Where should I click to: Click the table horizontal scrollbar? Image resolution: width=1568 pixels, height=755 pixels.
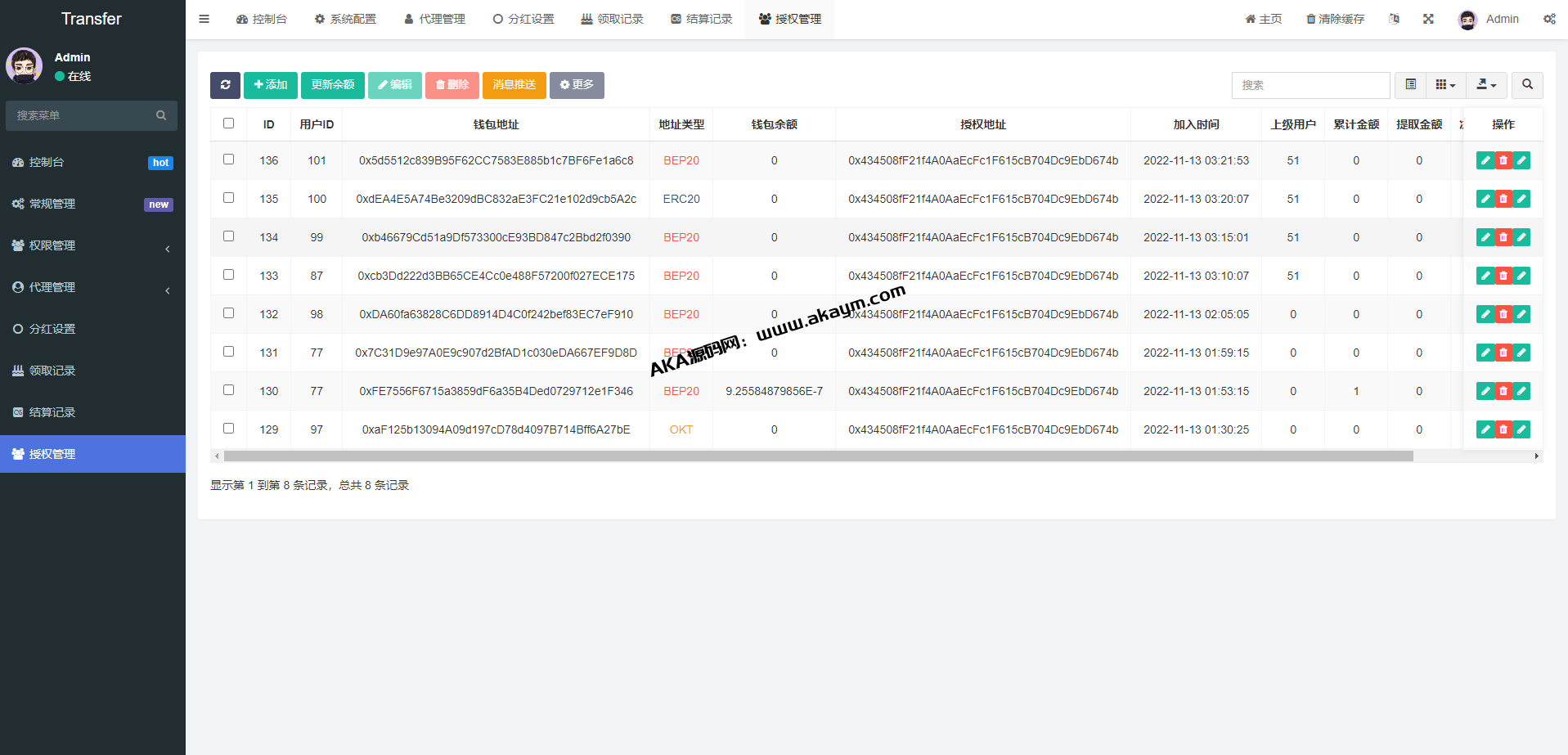[818, 456]
